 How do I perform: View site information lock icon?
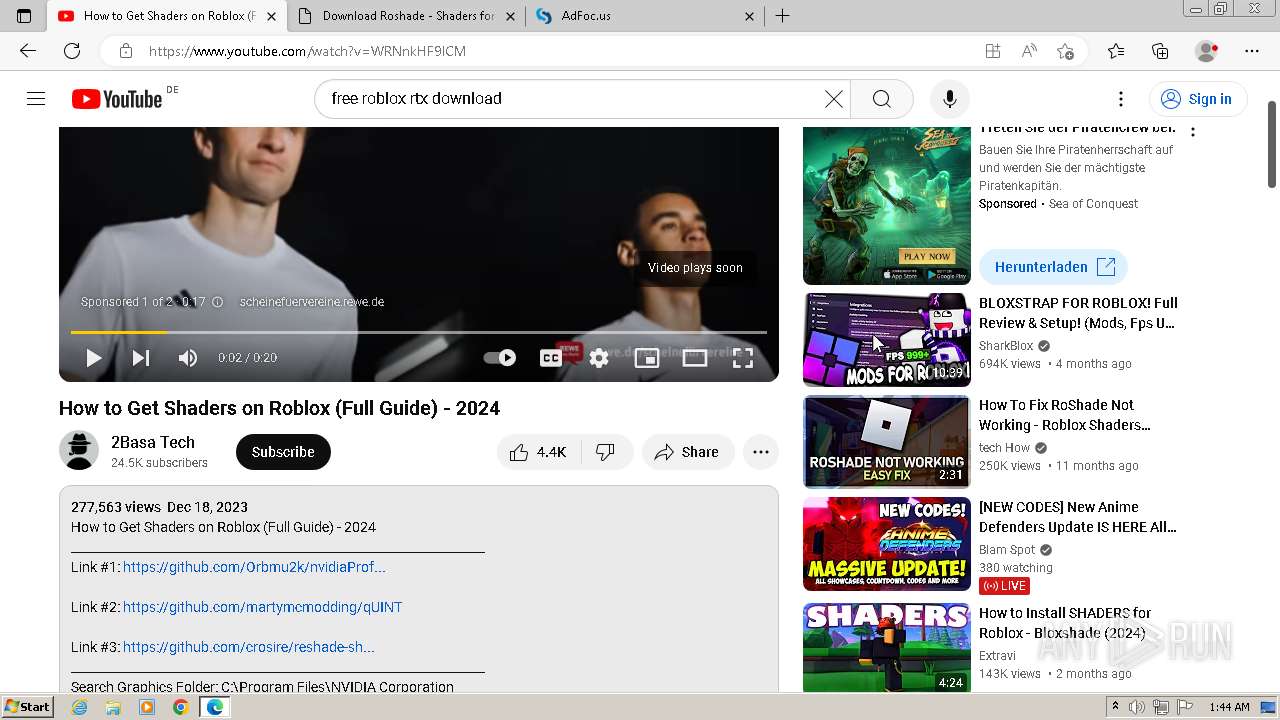pyautogui.click(x=125, y=51)
